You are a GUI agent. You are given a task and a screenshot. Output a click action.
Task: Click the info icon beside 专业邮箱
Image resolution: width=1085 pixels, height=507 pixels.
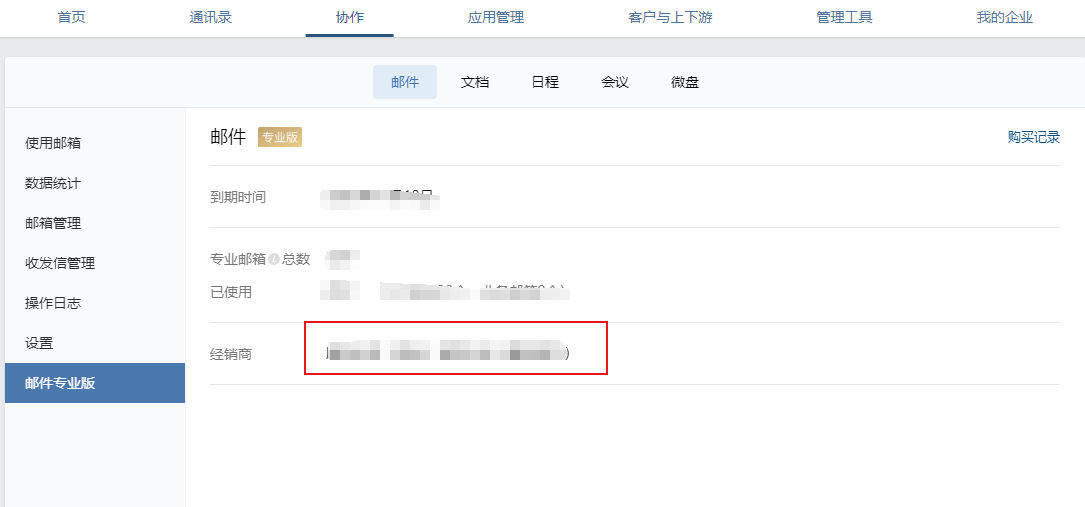pos(274,259)
